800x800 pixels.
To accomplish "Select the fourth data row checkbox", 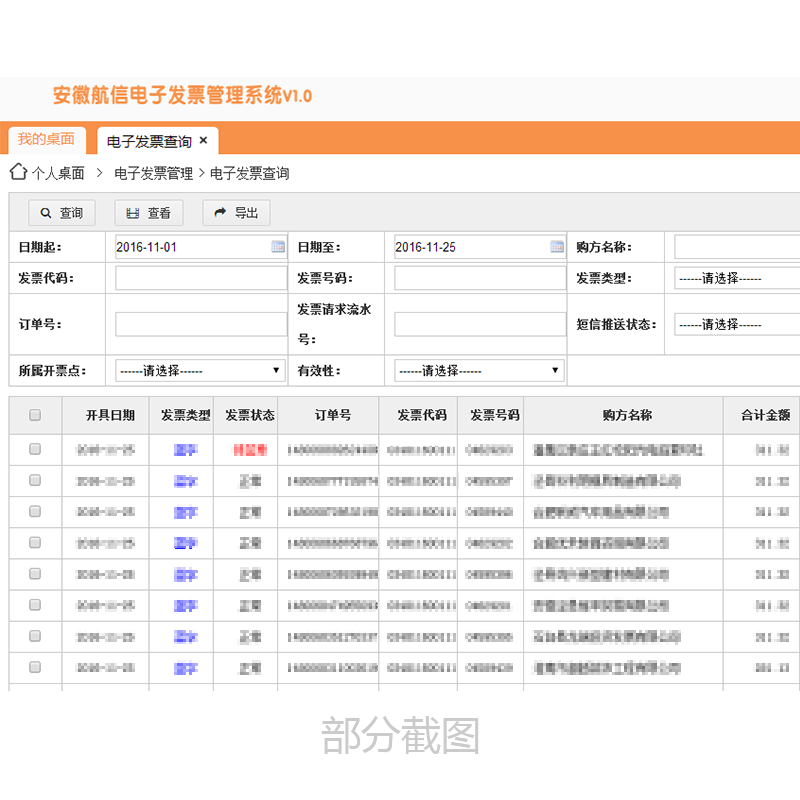I will click(35, 542).
